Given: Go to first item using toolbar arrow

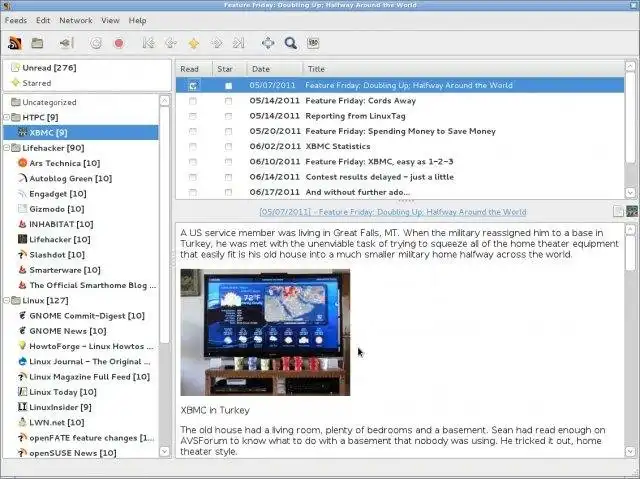Looking at the screenshot, I should tap(149, 43).
